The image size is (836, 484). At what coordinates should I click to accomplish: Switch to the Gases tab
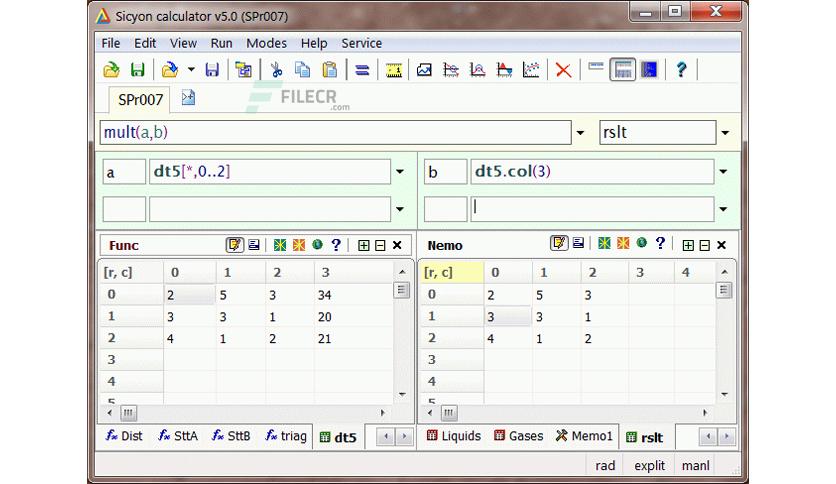518,436
